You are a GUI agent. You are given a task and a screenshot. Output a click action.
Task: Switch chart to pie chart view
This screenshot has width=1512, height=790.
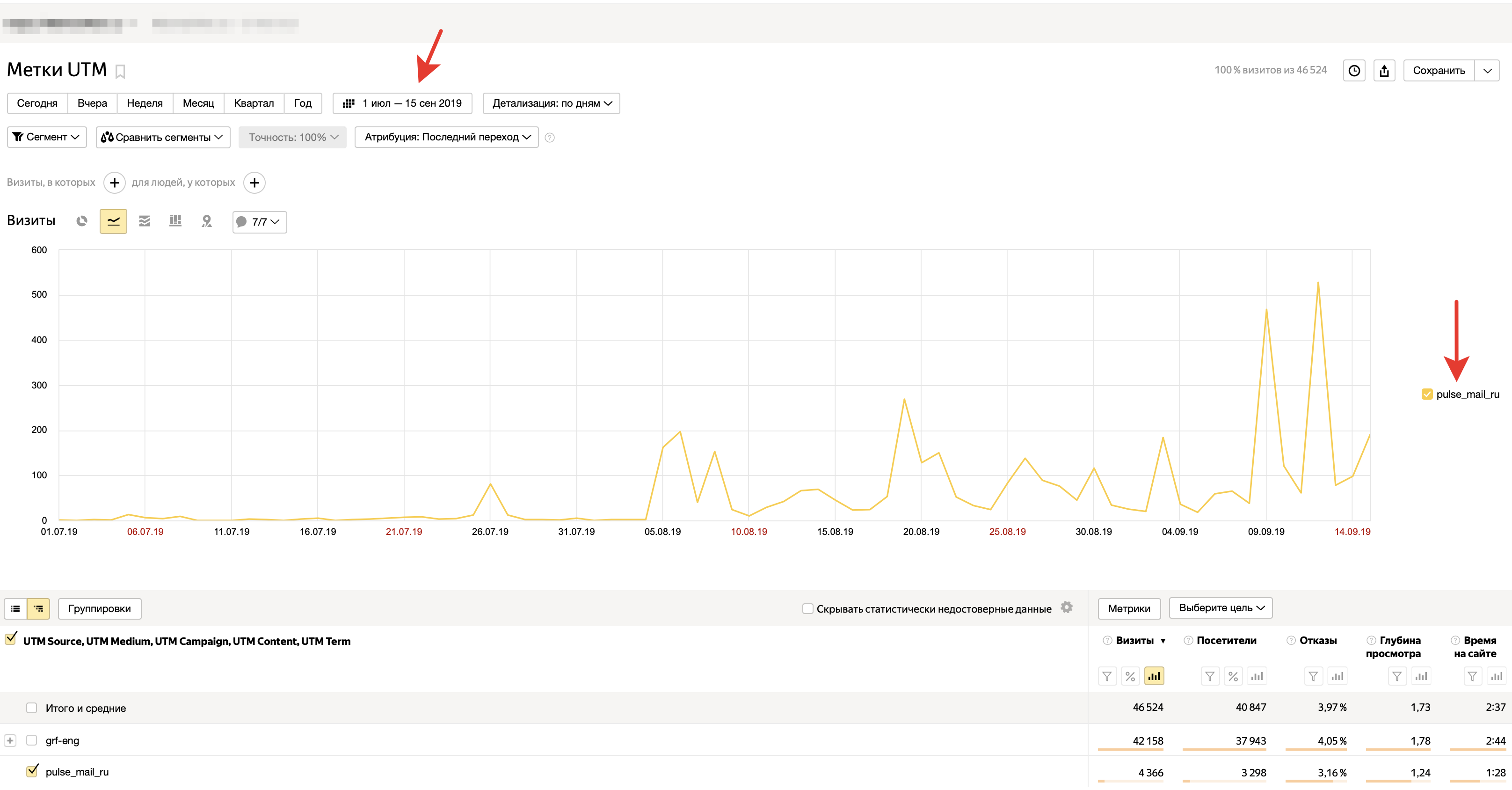[x=81, y=221]
